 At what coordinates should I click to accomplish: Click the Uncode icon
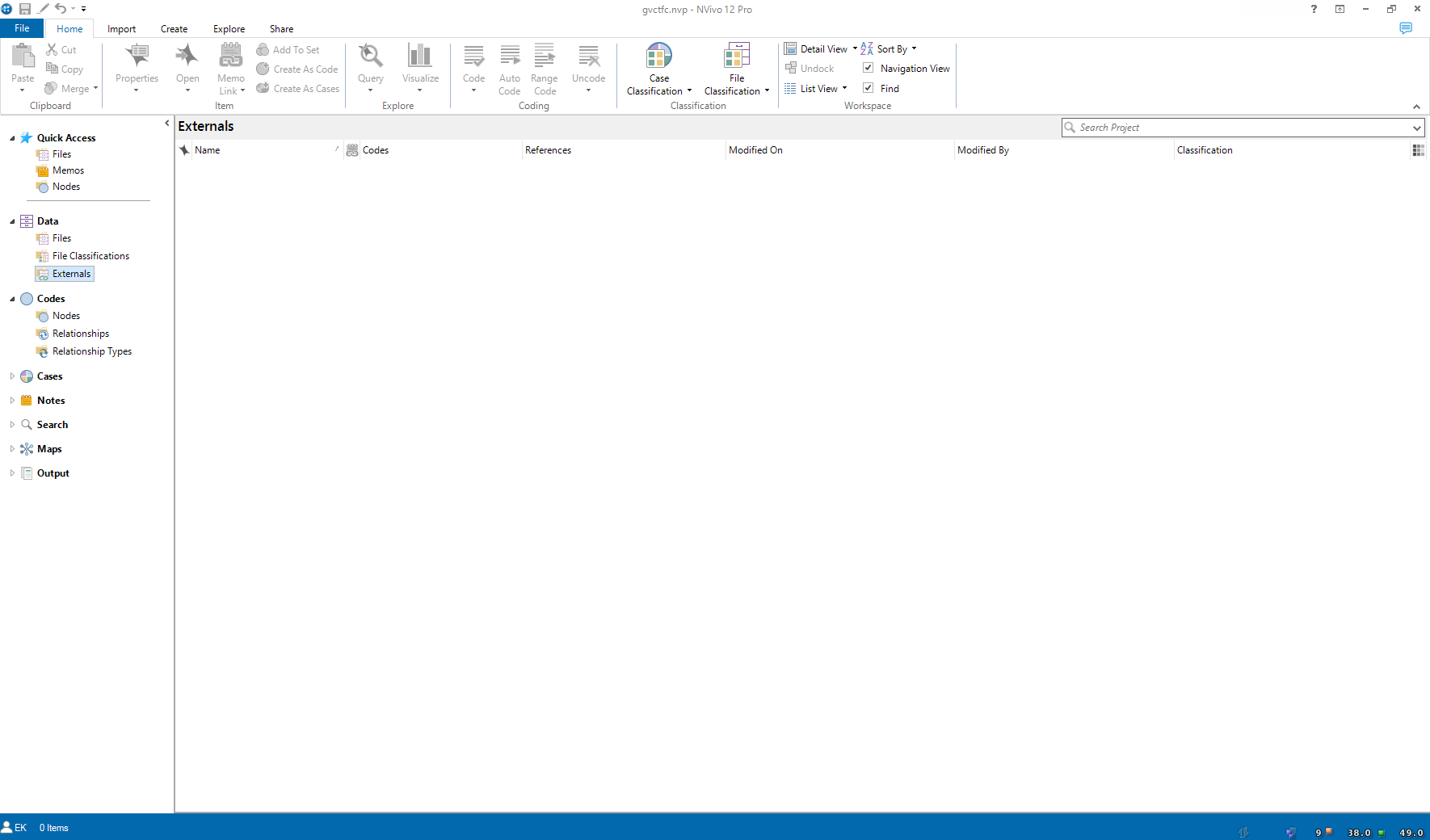tap(589, 56)
